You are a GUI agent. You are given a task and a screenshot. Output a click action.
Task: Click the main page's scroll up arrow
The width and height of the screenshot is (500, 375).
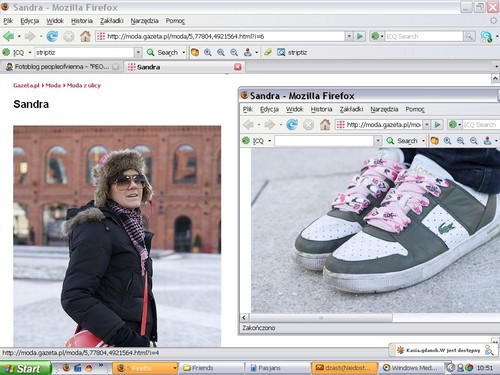[495, 78]
